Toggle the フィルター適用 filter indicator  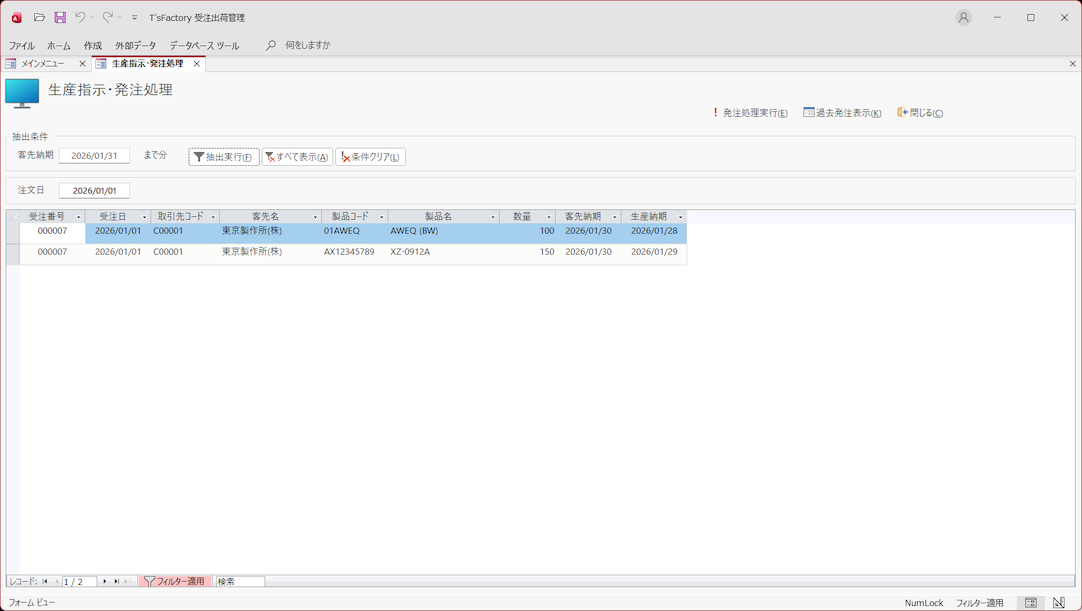tap(175, 581)
